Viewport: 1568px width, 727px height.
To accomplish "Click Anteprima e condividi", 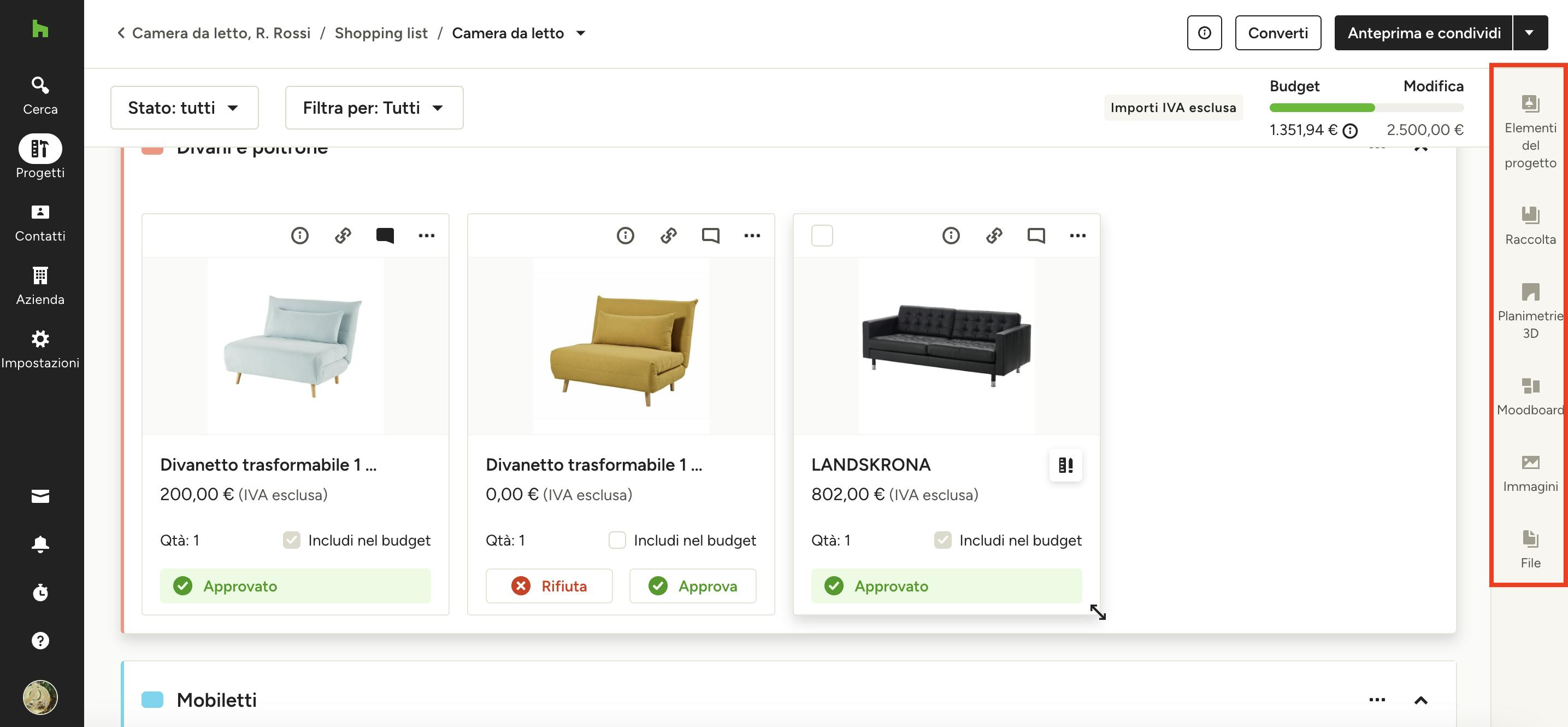I will [1424, 33].
